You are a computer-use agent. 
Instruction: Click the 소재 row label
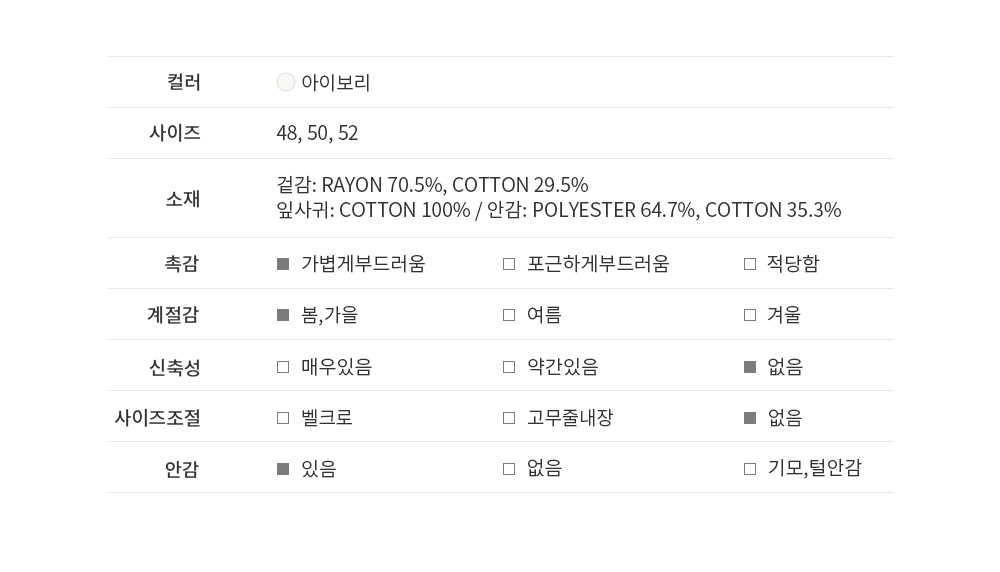pos(183,199)
